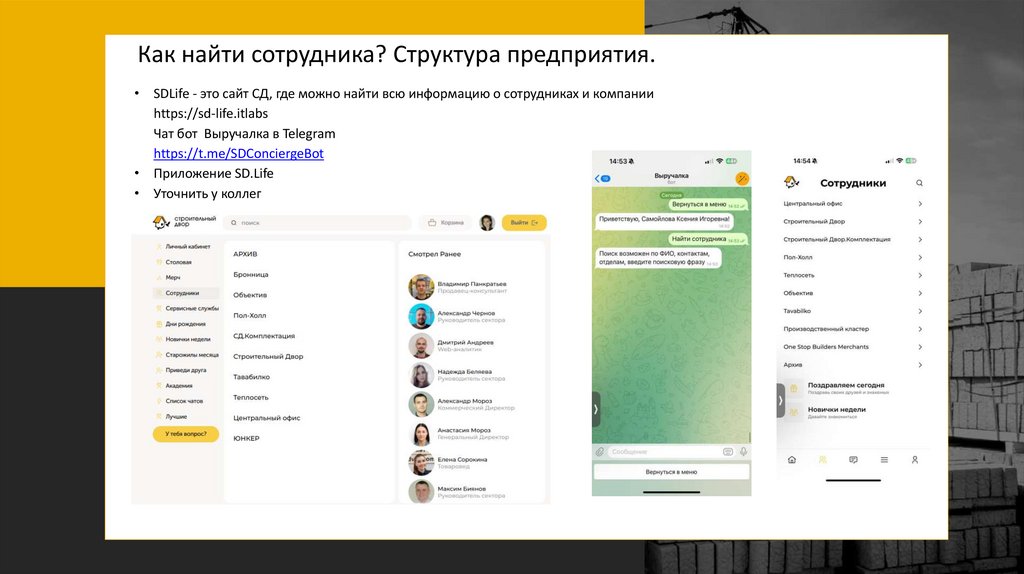Expand the Строительный Двор row chevron in the app
This screenshot has height=574, width=1024.
[x=920, y=221]
